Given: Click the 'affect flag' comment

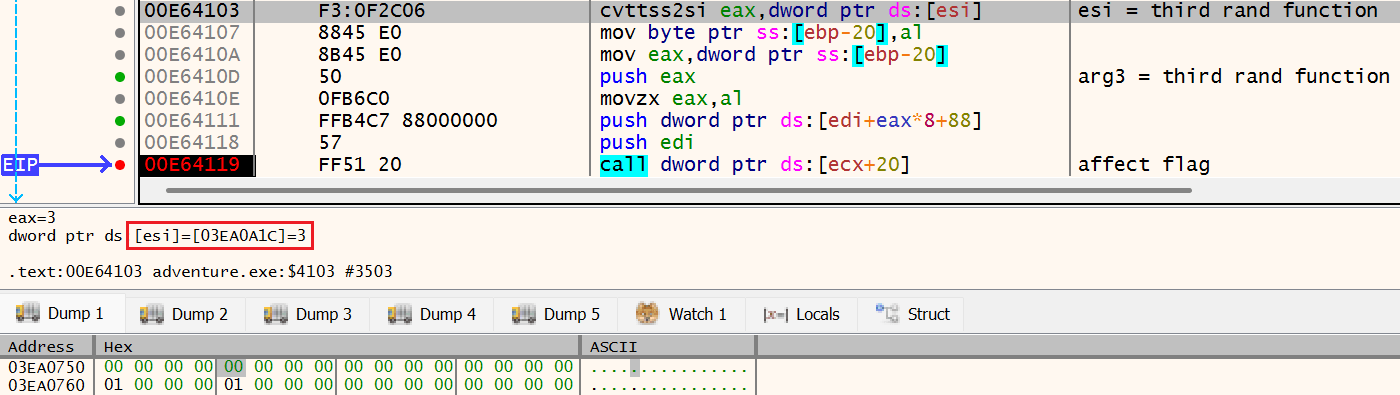Looking at the screenshot, I should (x=1144, y=165).
